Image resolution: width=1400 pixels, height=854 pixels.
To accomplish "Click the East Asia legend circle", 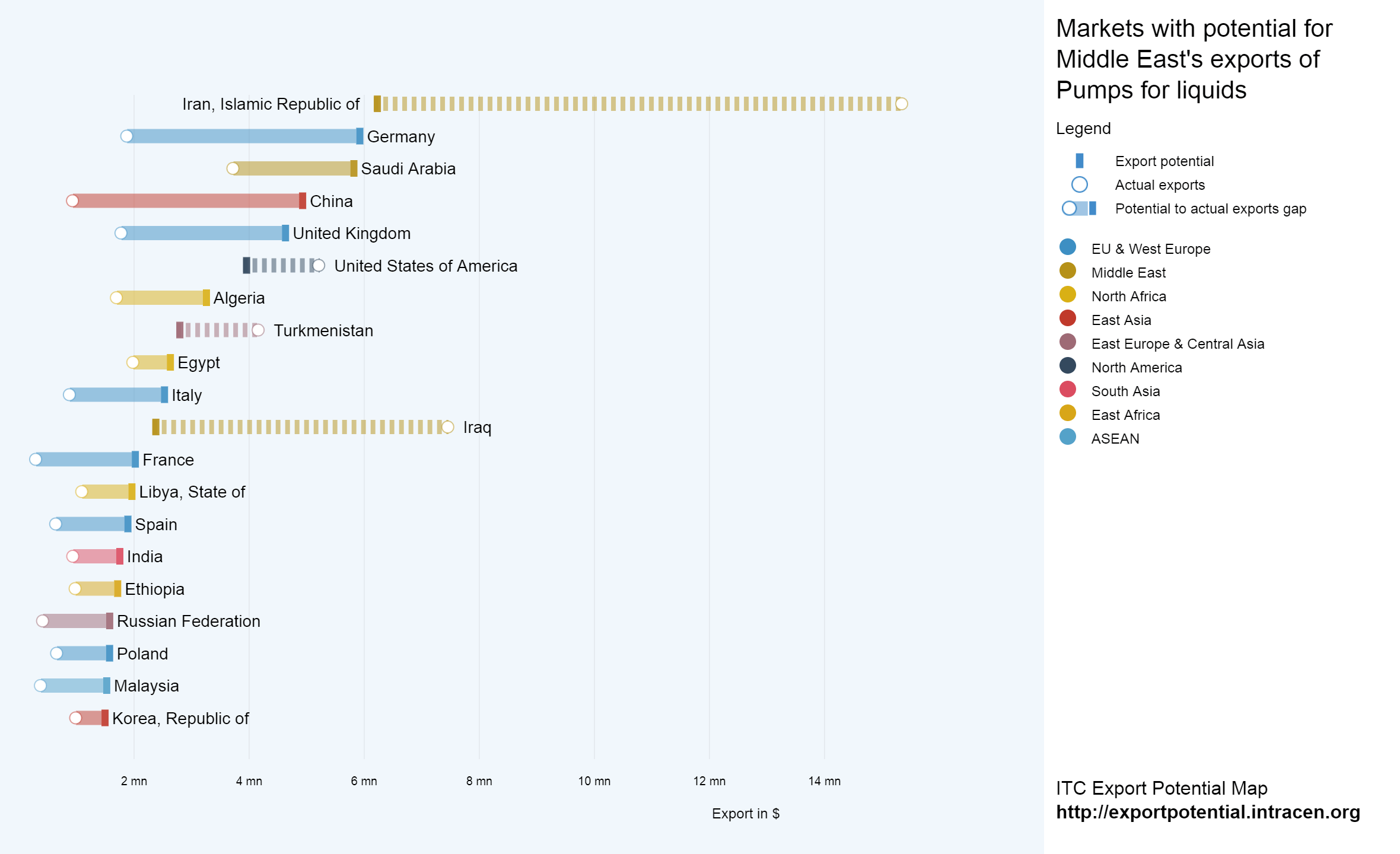I will (1067, 318).
